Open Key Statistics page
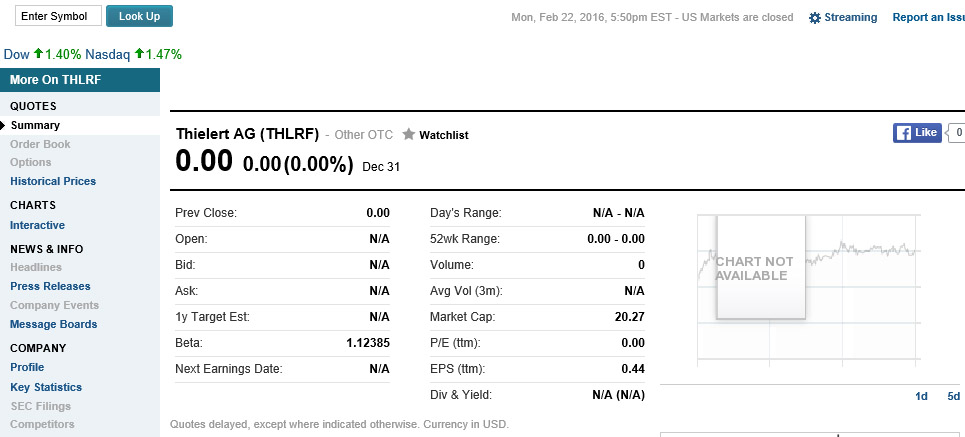The height and width of the screenshot is (437, 965). click(x=46, y=387)
